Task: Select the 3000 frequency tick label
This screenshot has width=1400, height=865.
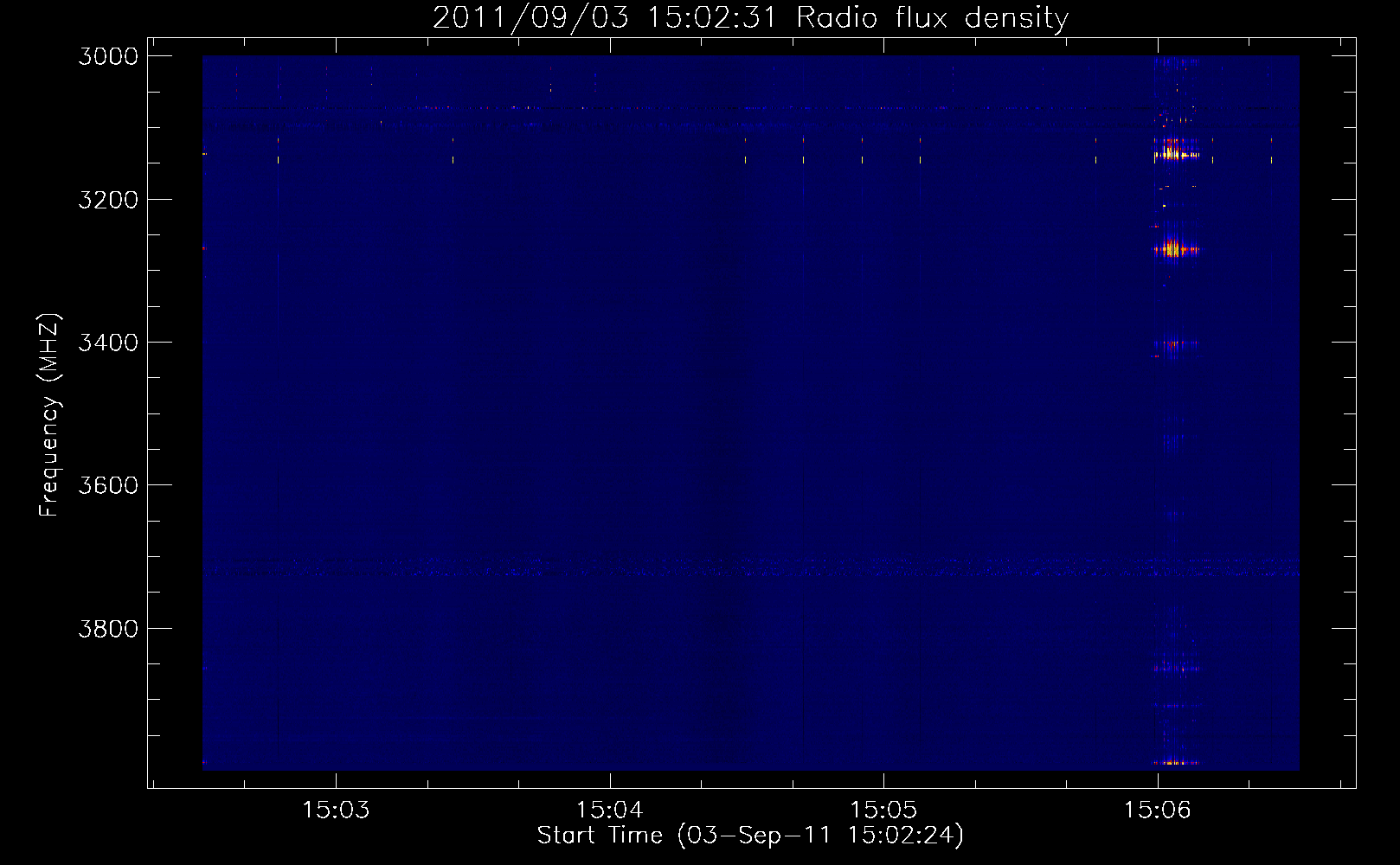Action: click(108, 56)
